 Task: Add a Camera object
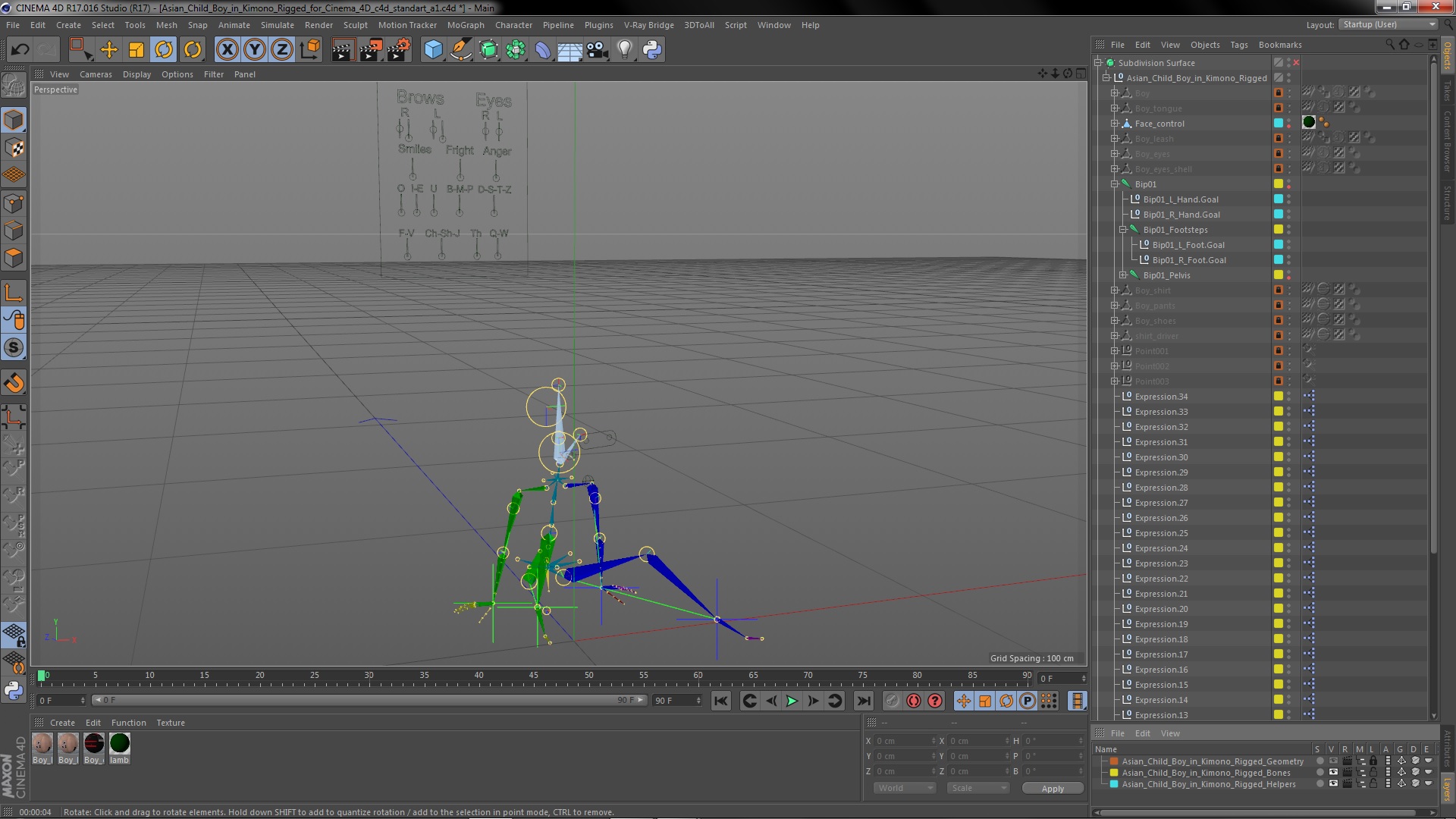click(598, 50)
